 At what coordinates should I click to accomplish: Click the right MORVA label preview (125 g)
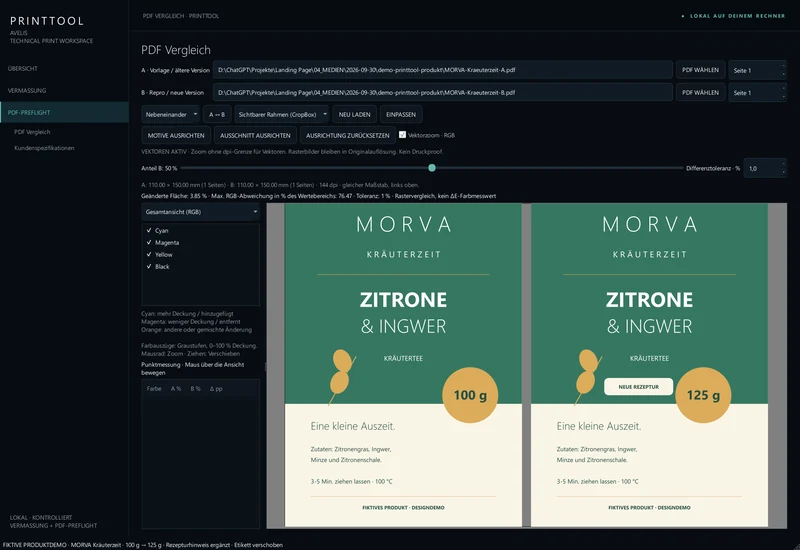649,365
